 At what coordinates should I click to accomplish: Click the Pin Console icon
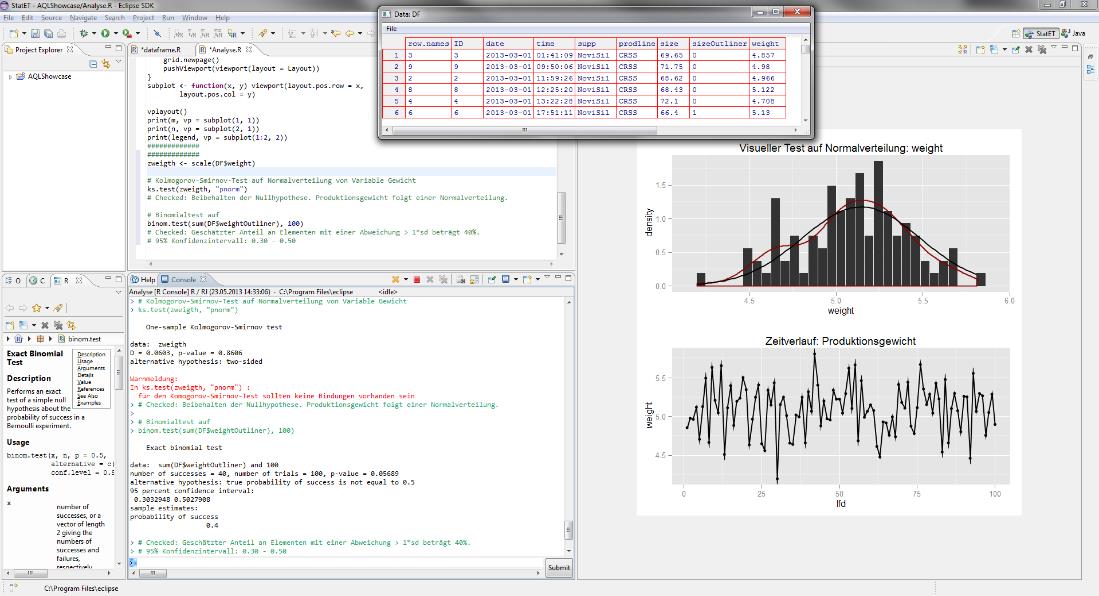pos(492,279)
